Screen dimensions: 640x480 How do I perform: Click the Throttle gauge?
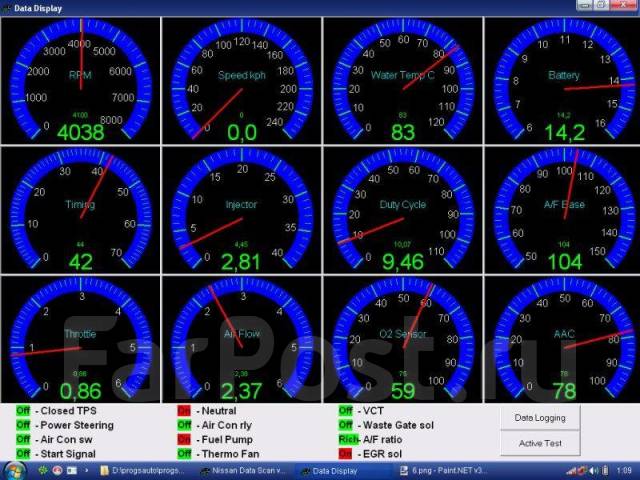(x=80, y=340)
